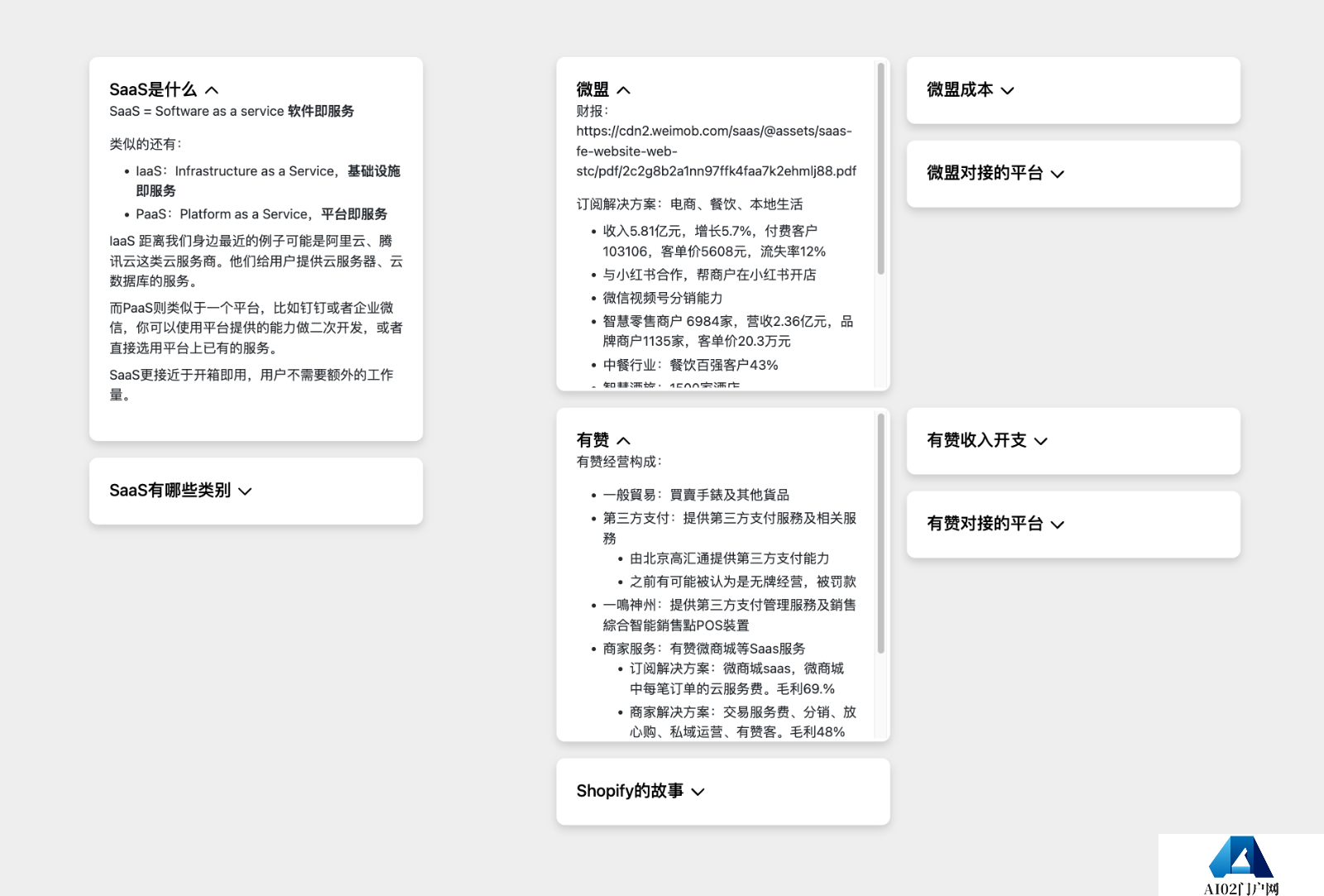Click '之前有可能被认为是无牌经营' sub-bullet

742,582
